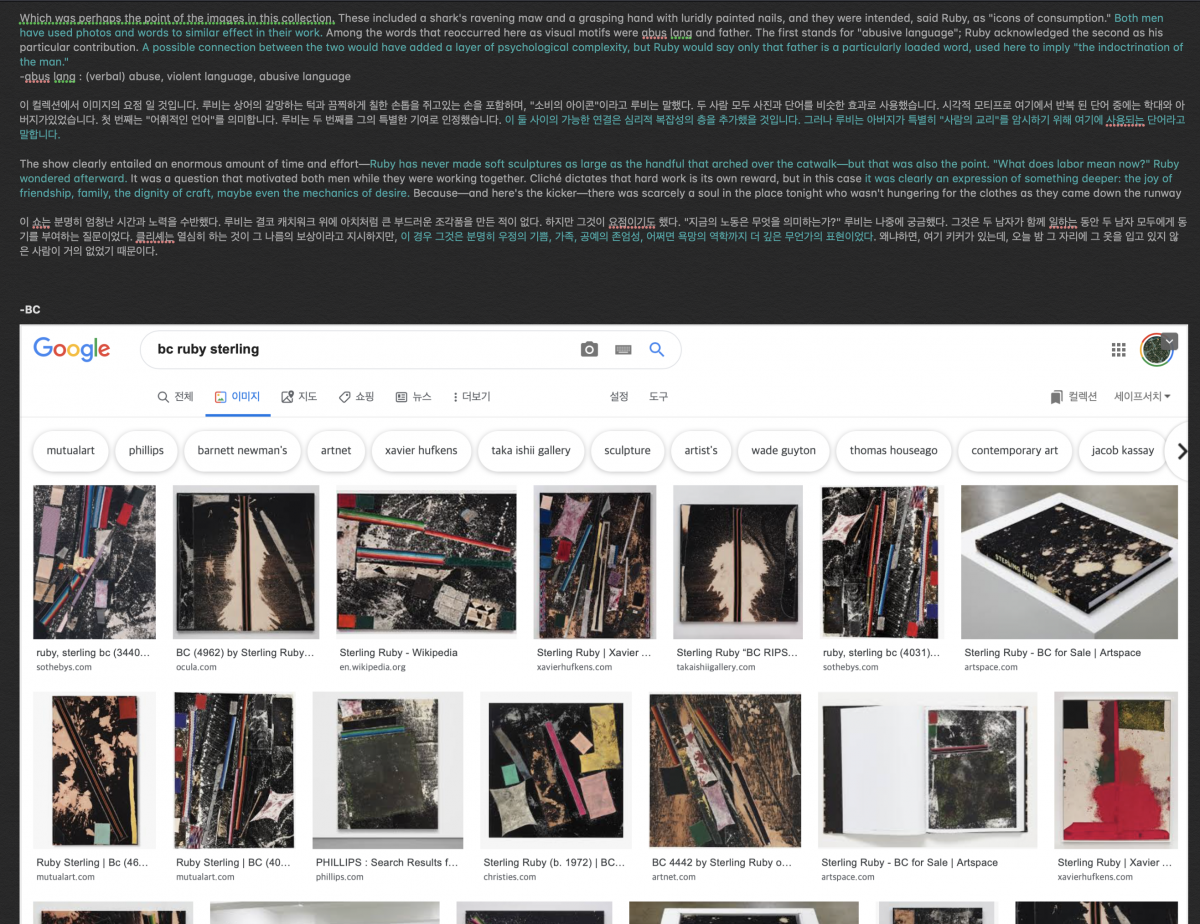Image resolution: width=1200 pixels, height=924 pixels.
Task: Click the 'ocula.com' source link
Action: click(x=196, y=667)
